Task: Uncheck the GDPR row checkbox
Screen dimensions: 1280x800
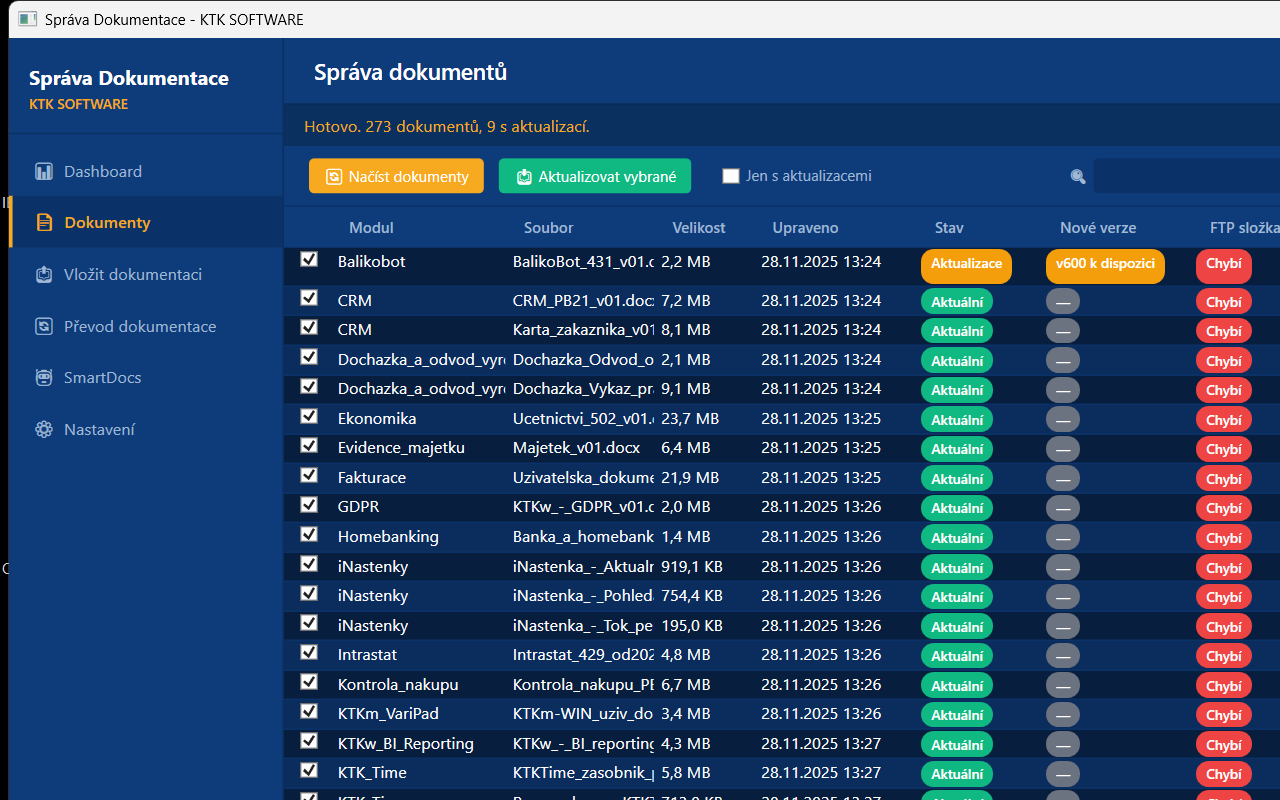Action: coord(309,505)
